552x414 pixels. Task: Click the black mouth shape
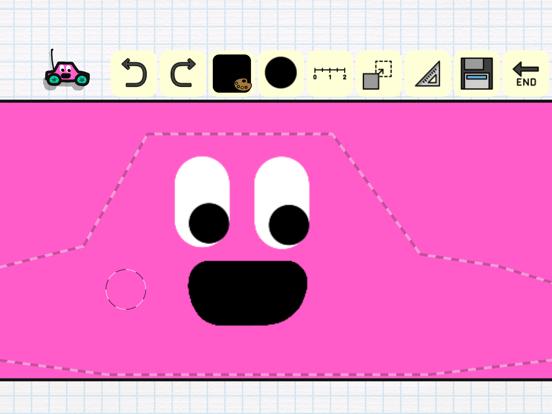[x=247, y=293]
